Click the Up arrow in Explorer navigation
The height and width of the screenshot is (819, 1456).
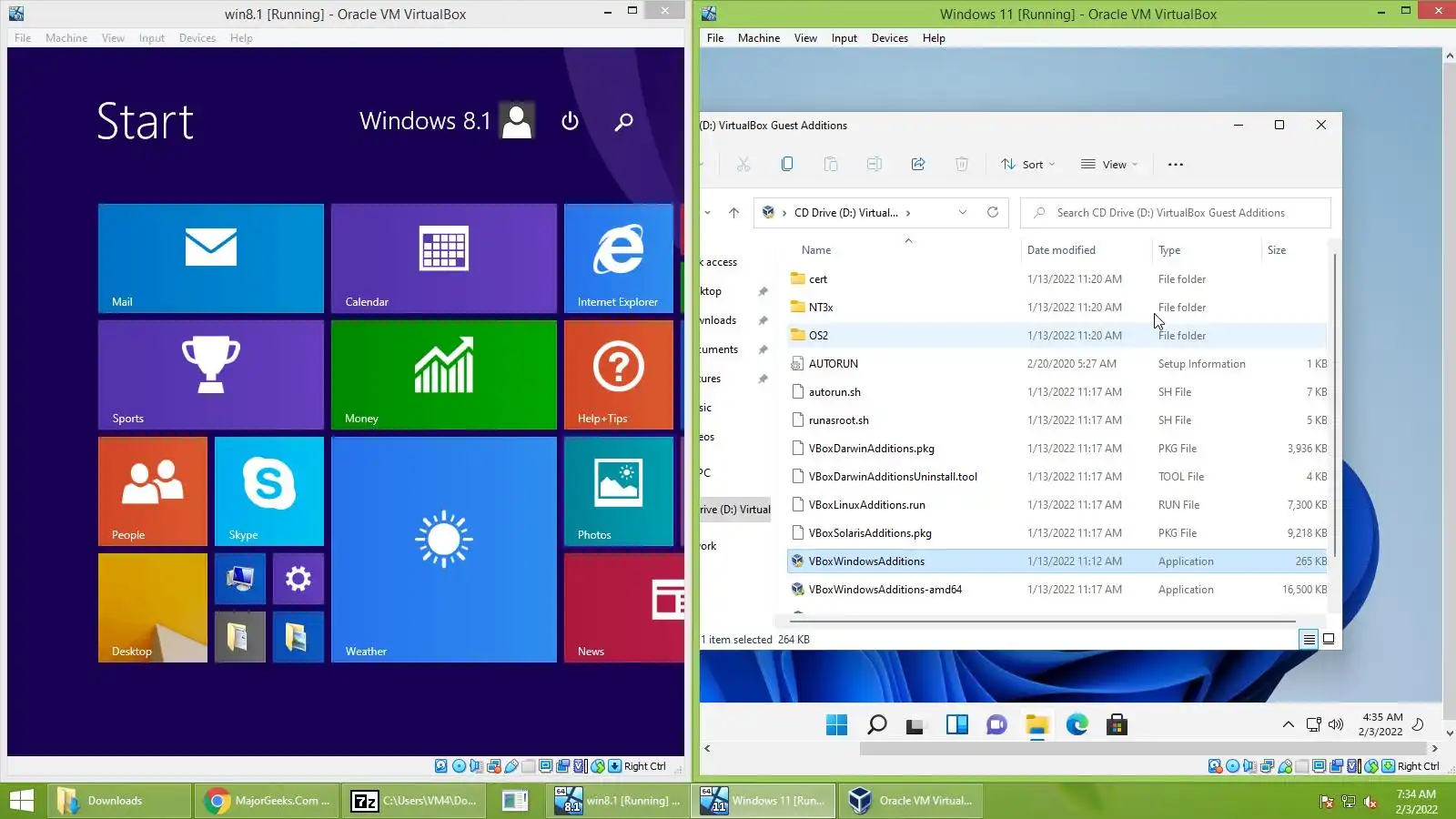(x=733, y=213)
